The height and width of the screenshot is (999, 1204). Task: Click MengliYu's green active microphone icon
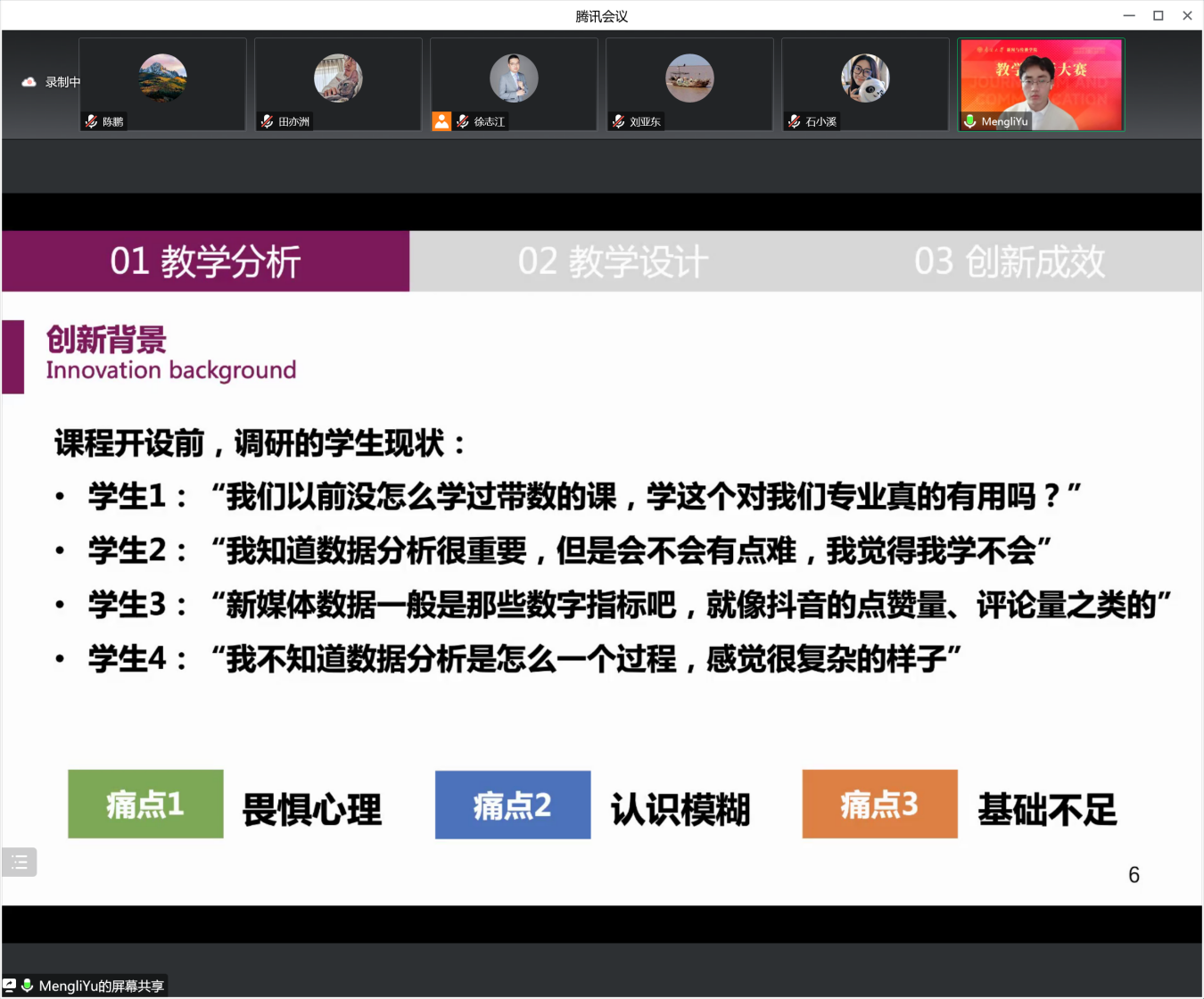click(x=969, y=121)
